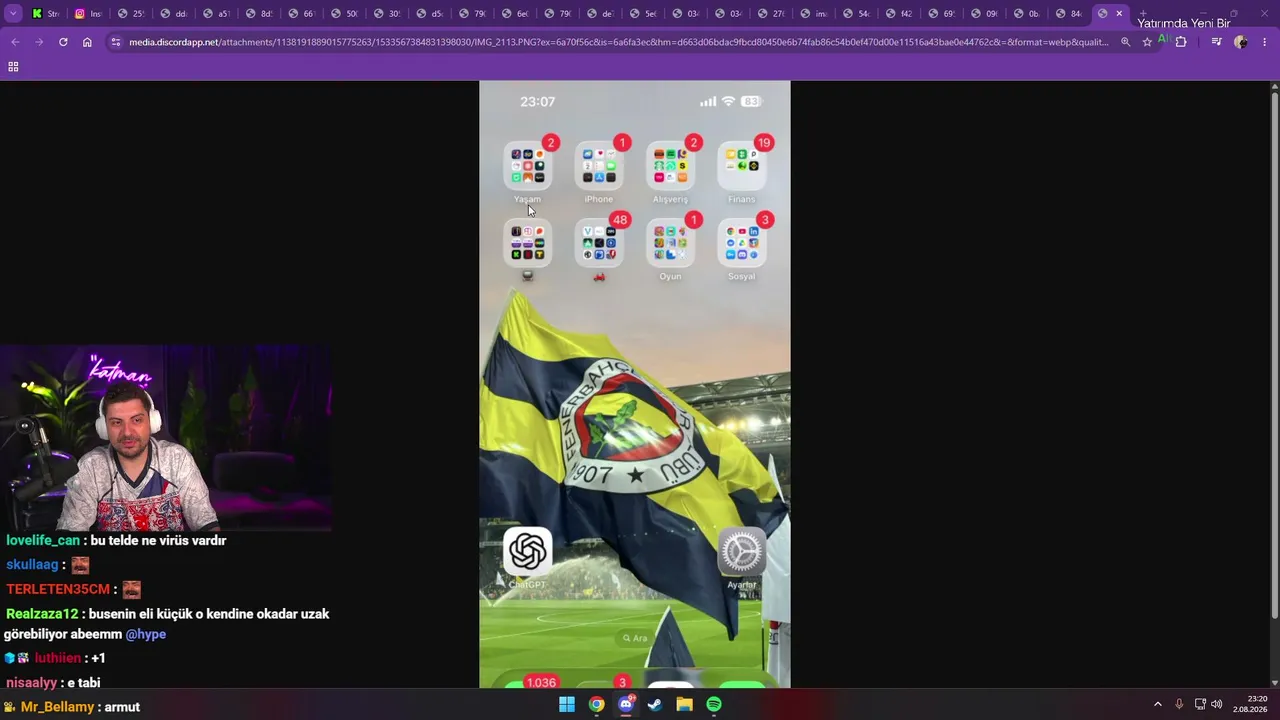Open the Yaşam app folder

(528, 166)
